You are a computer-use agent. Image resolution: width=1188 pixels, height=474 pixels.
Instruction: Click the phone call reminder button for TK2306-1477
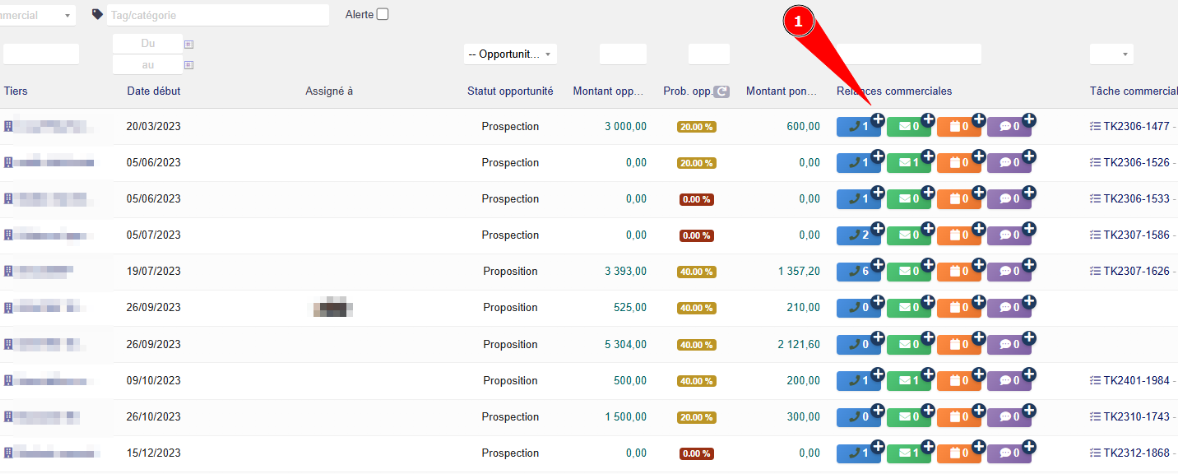[855, 127]
